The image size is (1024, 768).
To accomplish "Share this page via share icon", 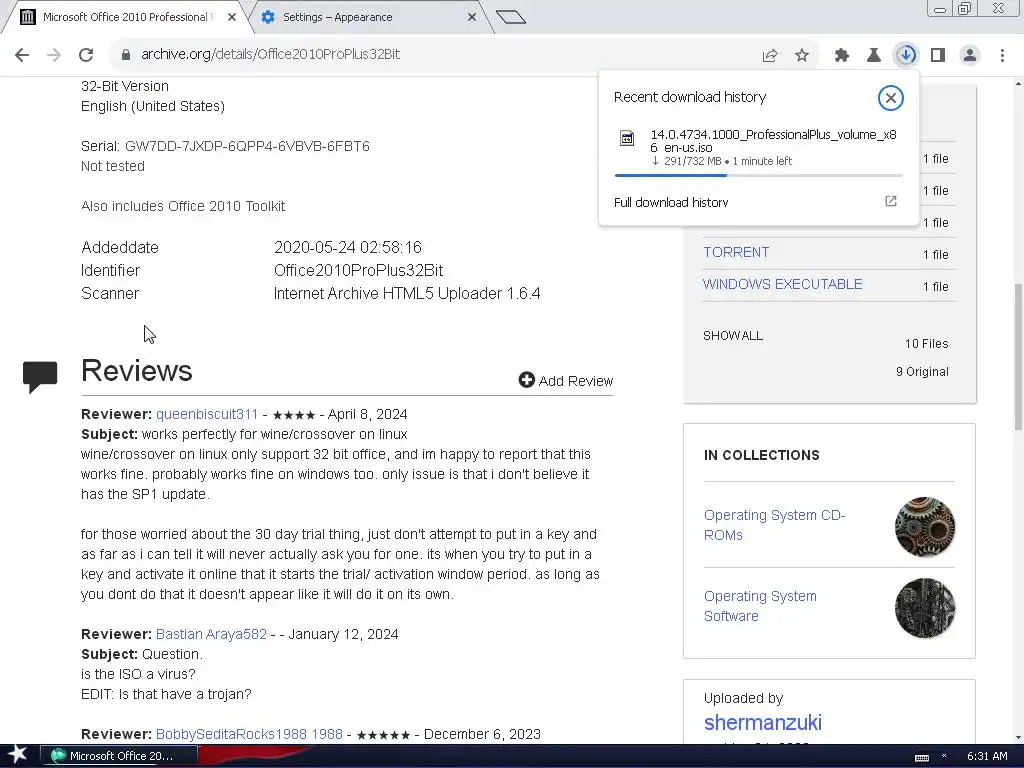I will tap(770, 56).
